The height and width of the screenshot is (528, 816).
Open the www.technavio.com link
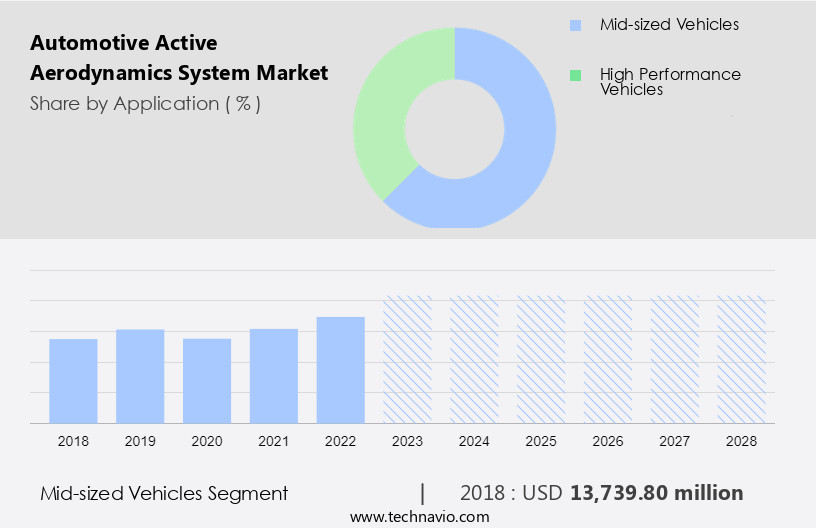(419, 516)
